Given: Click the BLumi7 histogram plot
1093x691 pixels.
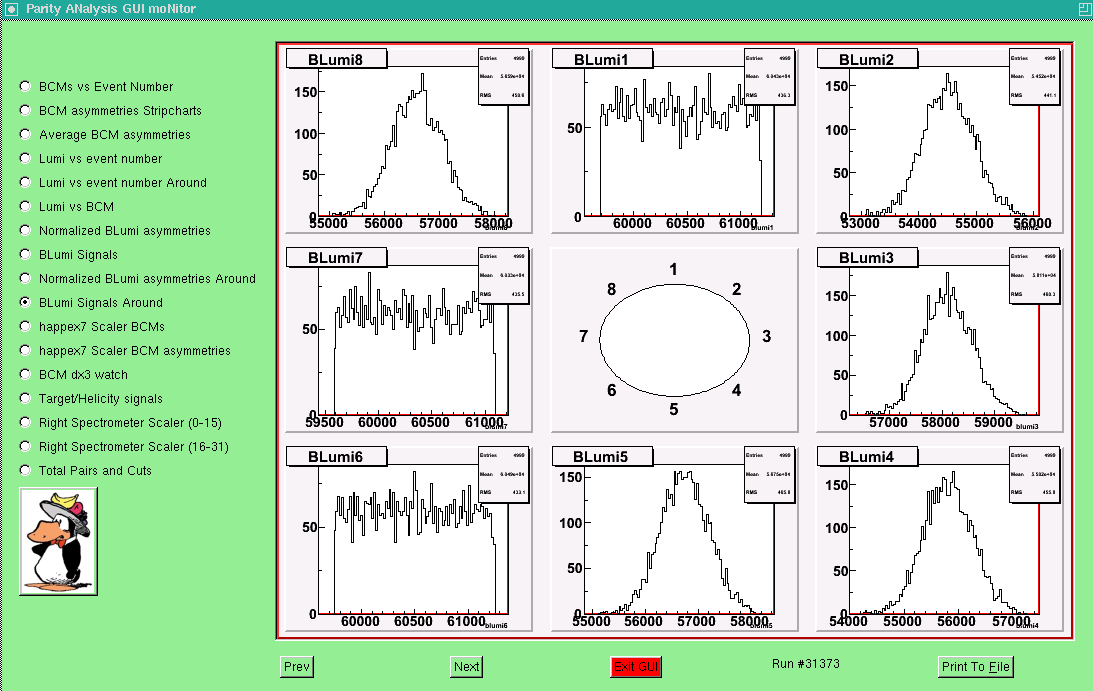Looking at the screenshot, I should pyautogui.click(x=408, y=340).
